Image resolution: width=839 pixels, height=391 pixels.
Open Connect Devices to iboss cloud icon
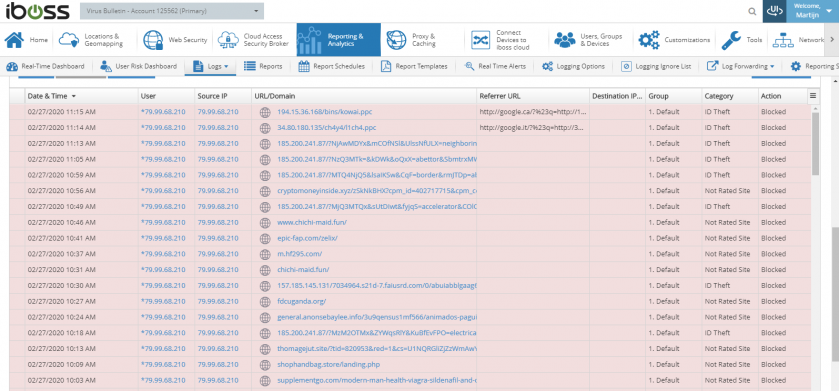tap(480, 40)
